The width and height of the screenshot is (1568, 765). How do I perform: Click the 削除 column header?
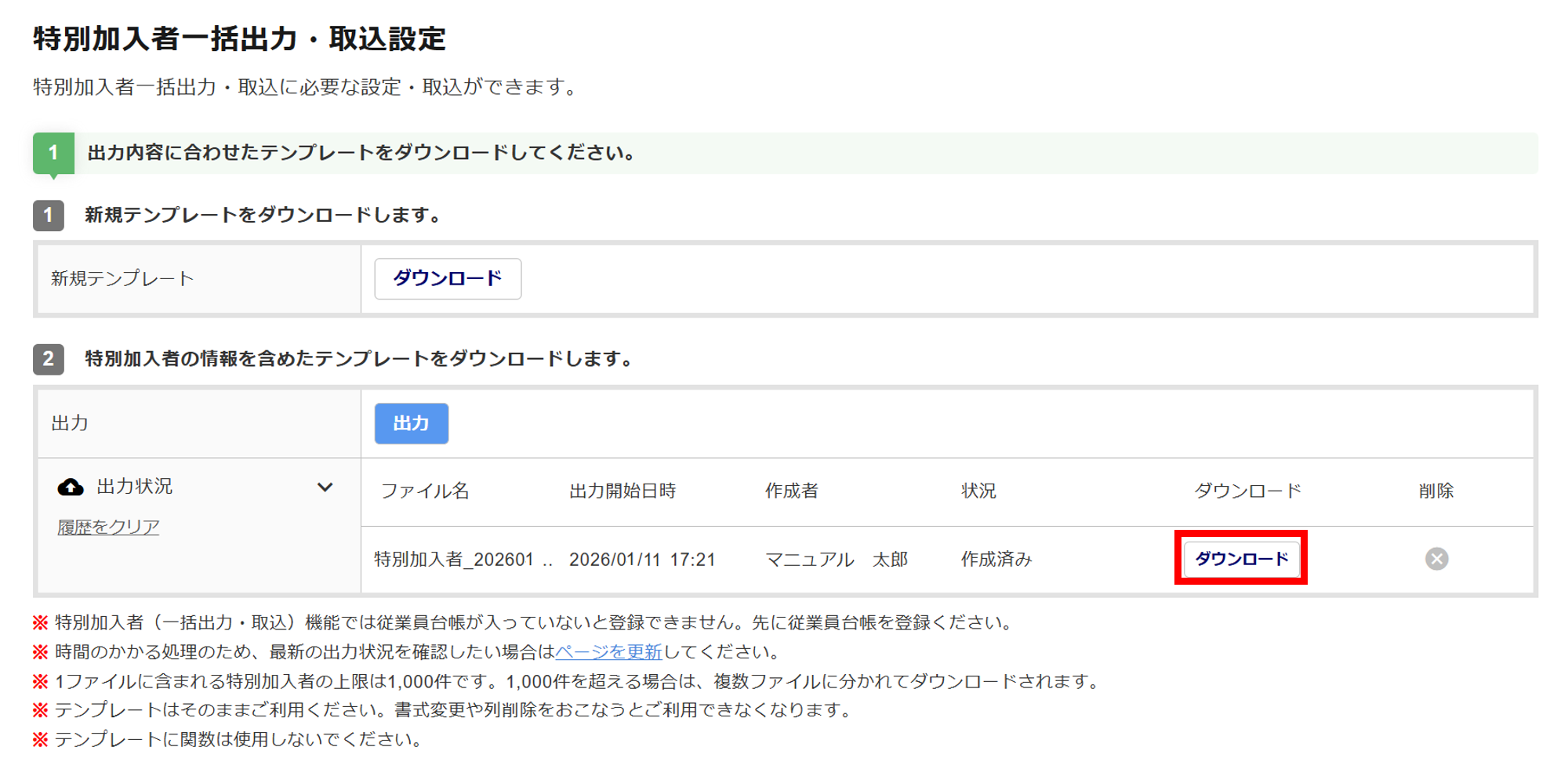1436,491
